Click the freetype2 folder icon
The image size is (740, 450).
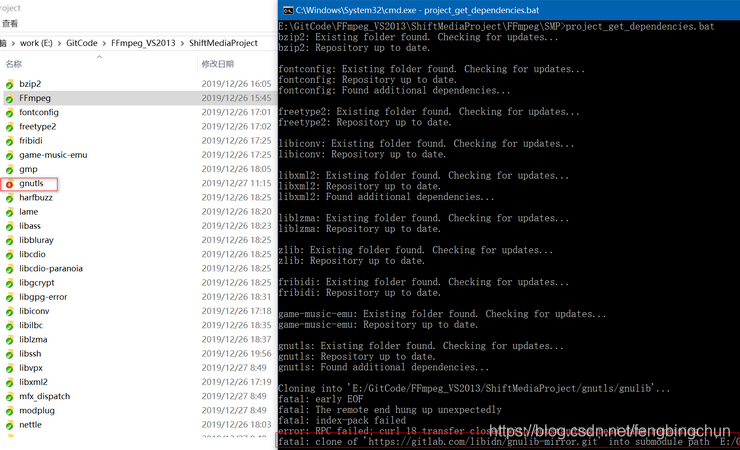pyautogui.click(x=9, y=127)
